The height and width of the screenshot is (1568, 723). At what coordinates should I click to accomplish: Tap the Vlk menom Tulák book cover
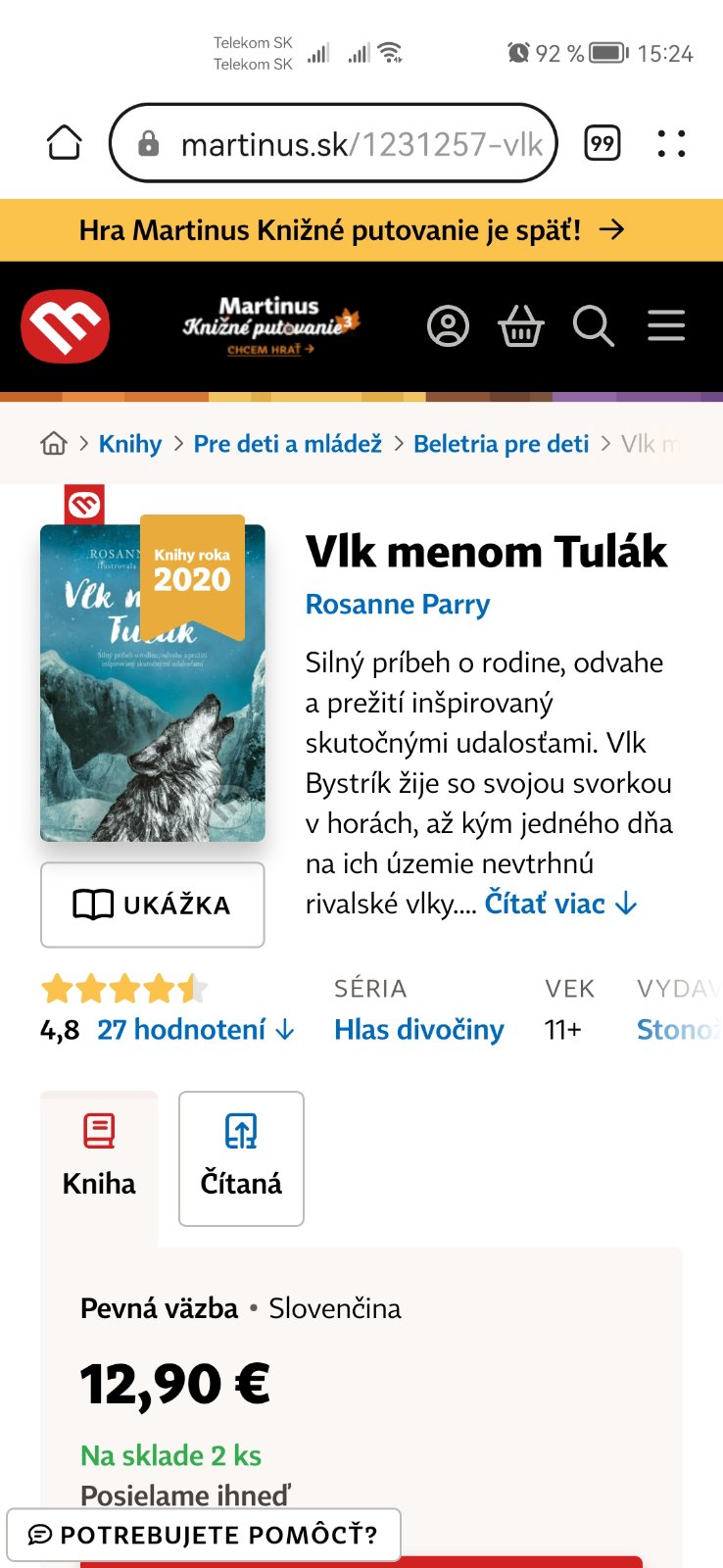[x=153, y=683]
